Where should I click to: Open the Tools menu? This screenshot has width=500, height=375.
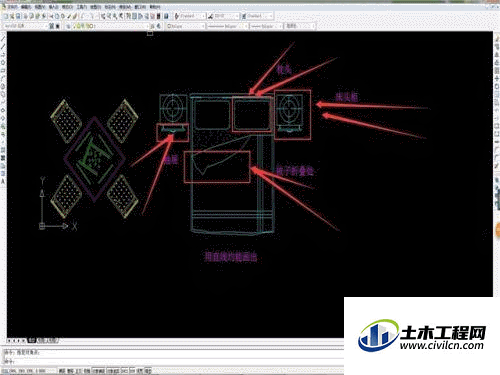[82, 7]
